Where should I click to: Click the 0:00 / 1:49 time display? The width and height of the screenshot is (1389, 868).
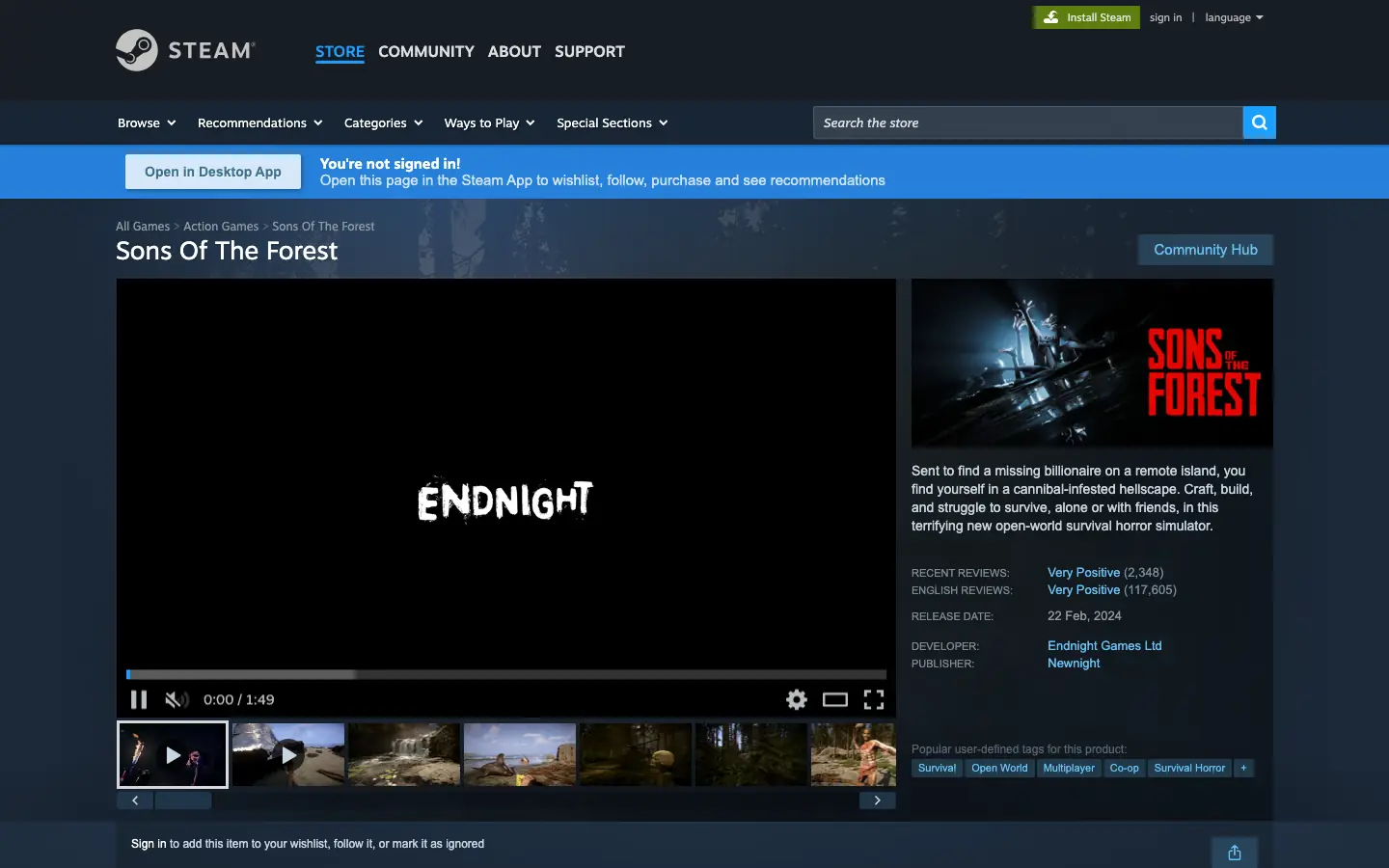[x=239, y=699]
